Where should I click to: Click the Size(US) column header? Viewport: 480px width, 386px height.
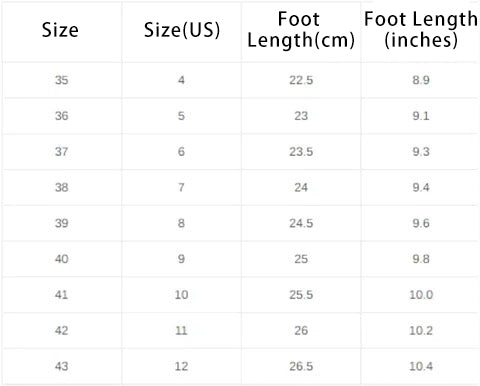(182, 30)
